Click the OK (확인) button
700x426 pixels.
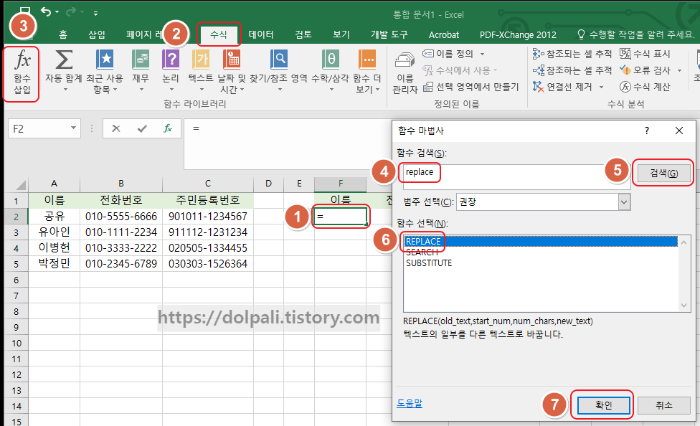click(604, 405)
